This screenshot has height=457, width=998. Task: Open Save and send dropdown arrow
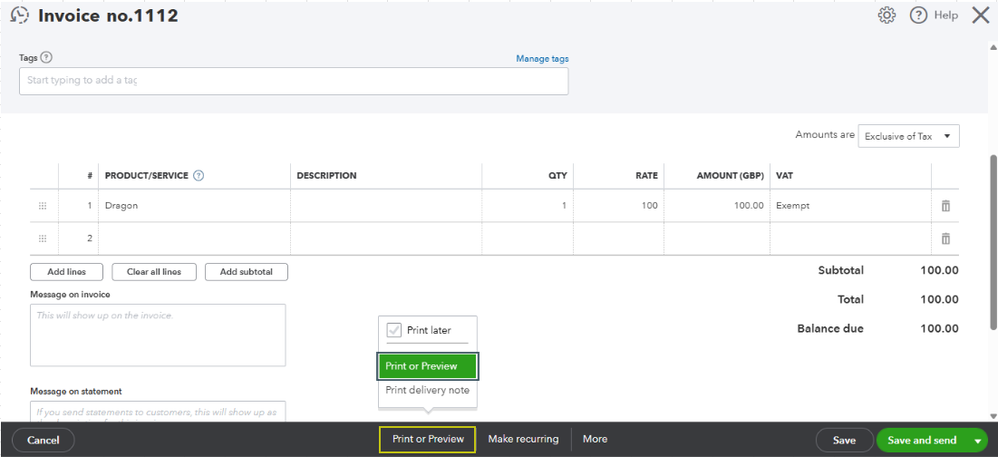click(x=978, y=440)
